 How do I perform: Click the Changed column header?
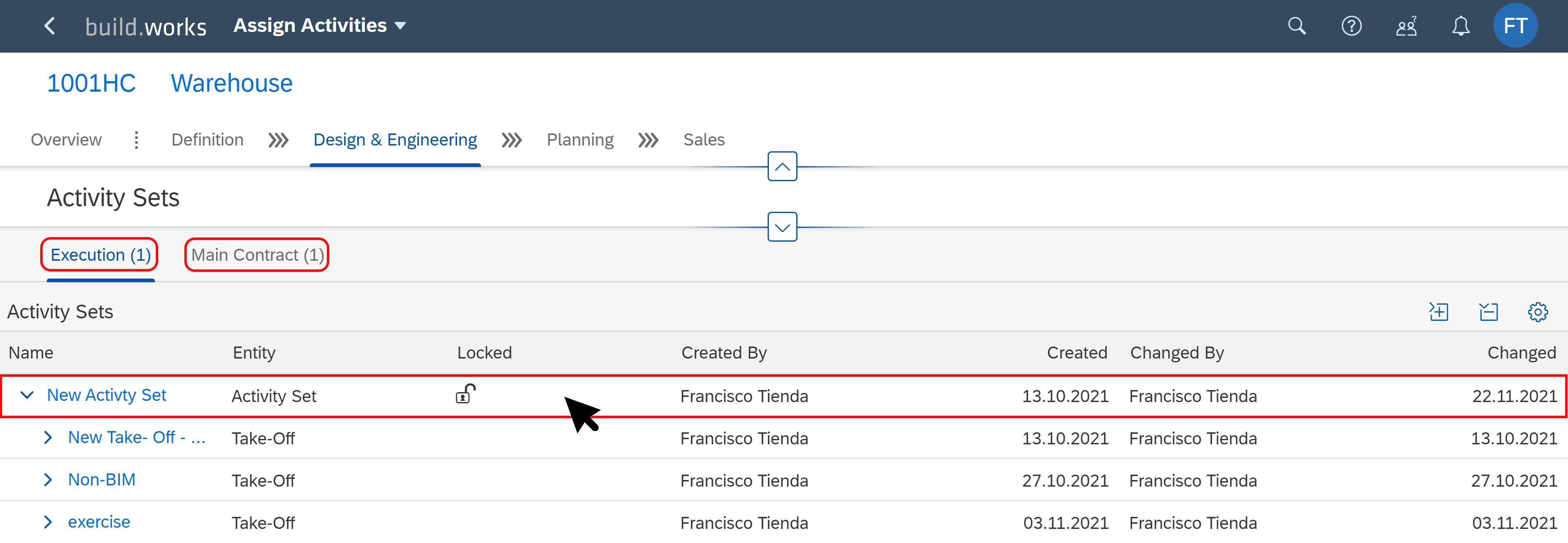click(1522, 353)
